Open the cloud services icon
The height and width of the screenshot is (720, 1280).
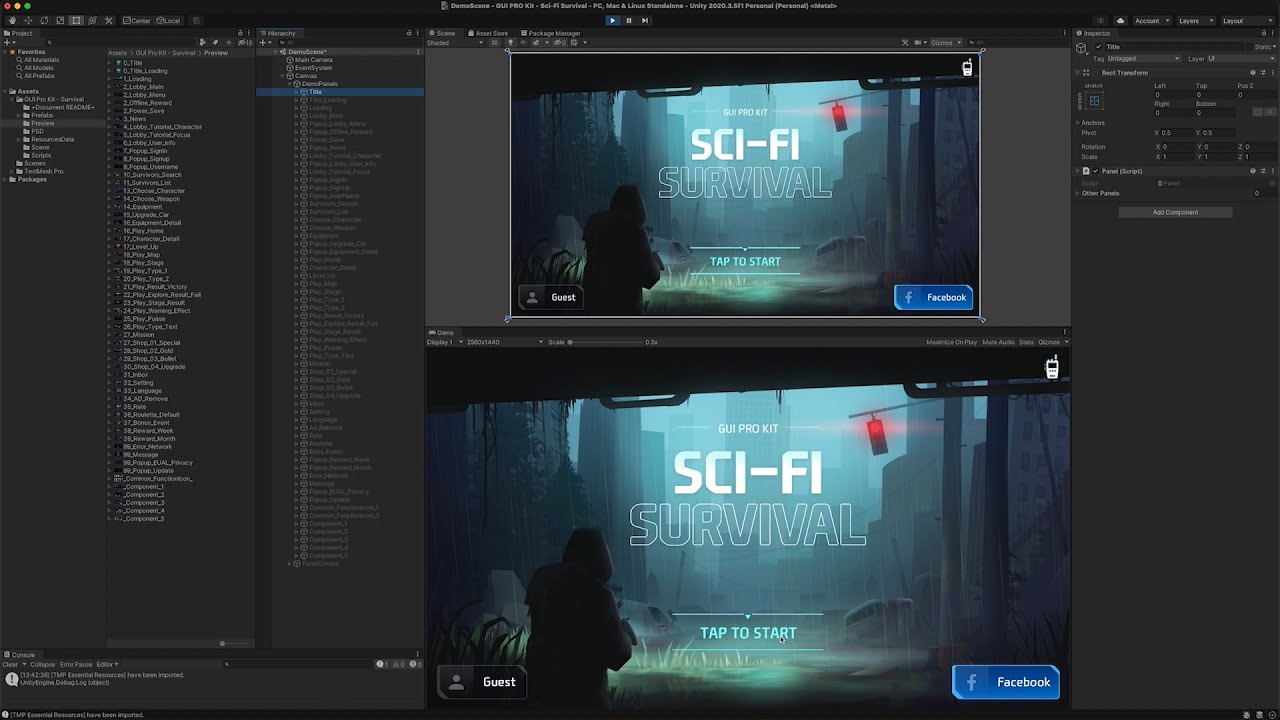tap(1120, 20)
